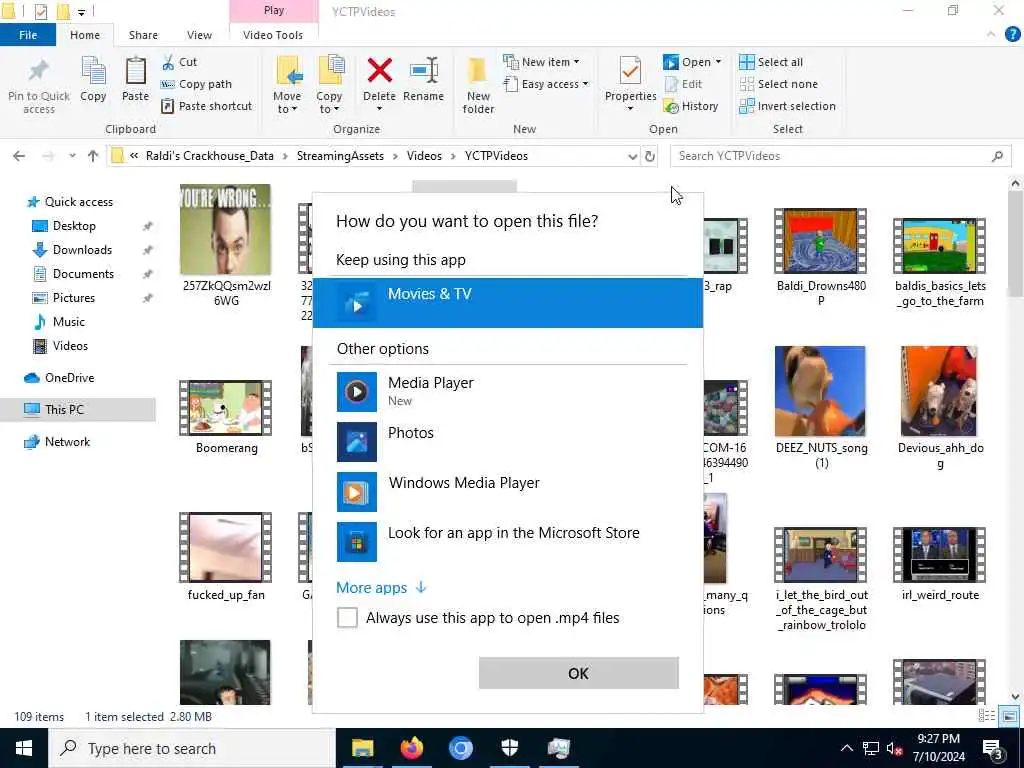Click the blue Help question icon
This screenshot has height=768, width=1024.
(x=1012, y=35)
